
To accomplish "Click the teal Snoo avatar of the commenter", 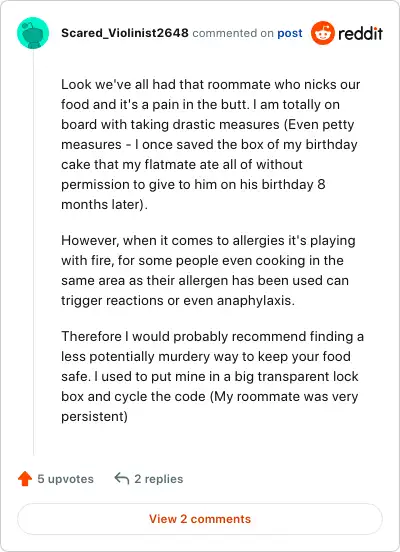I will [33, 33].
